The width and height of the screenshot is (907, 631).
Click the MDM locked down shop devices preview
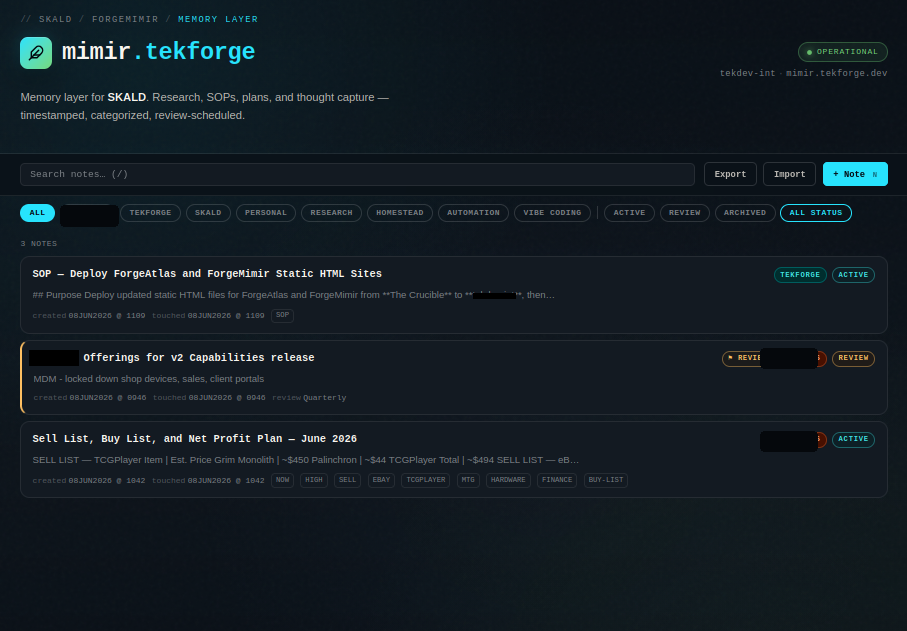click(x=149, y=379)
